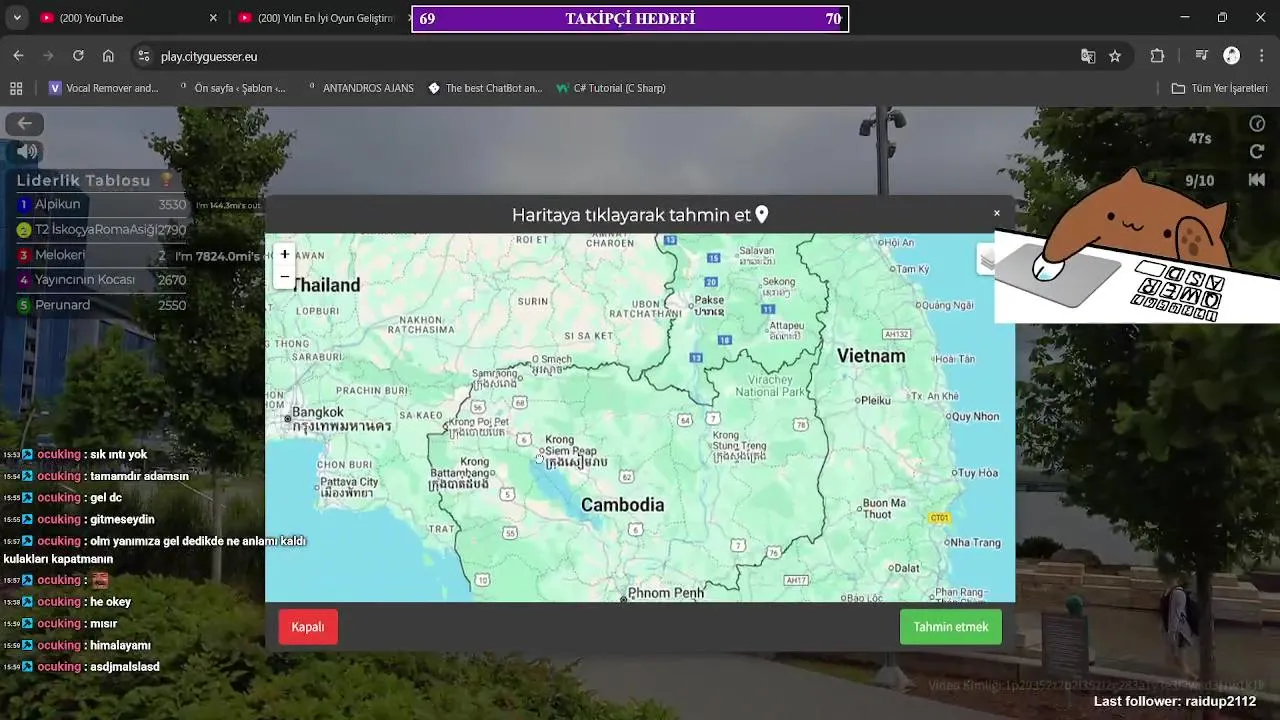1280x720 pixels.
Task: Reload the cityguesser page
Action: pos(78,56)
